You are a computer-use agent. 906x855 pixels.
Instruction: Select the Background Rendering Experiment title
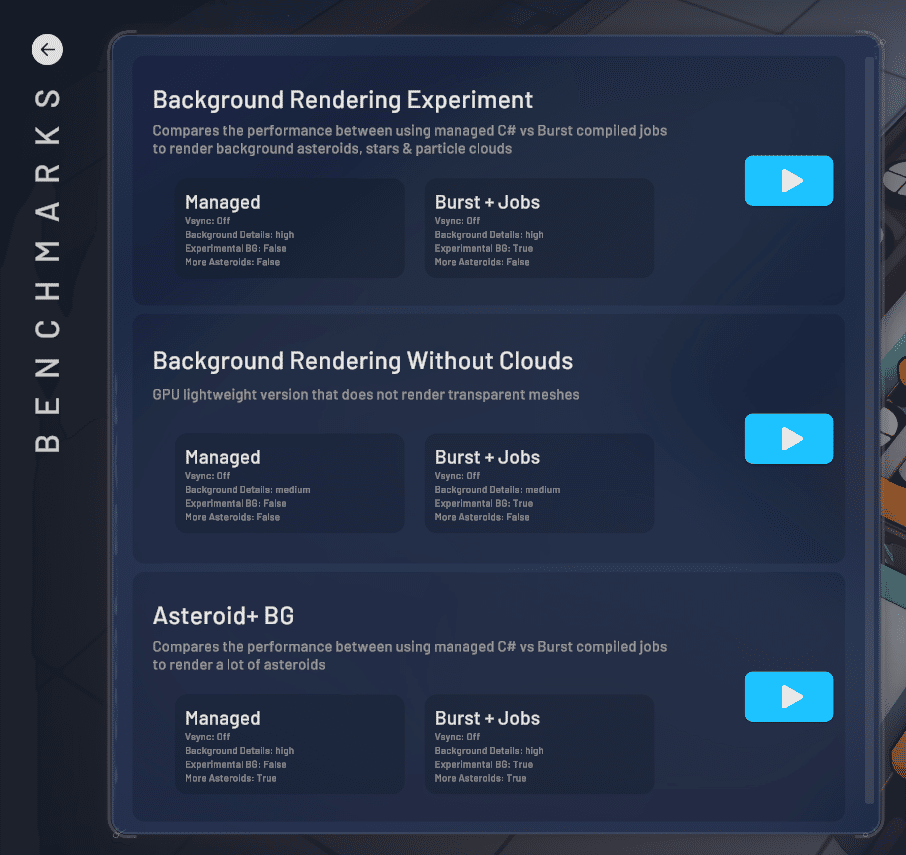(x=342, y=100)
